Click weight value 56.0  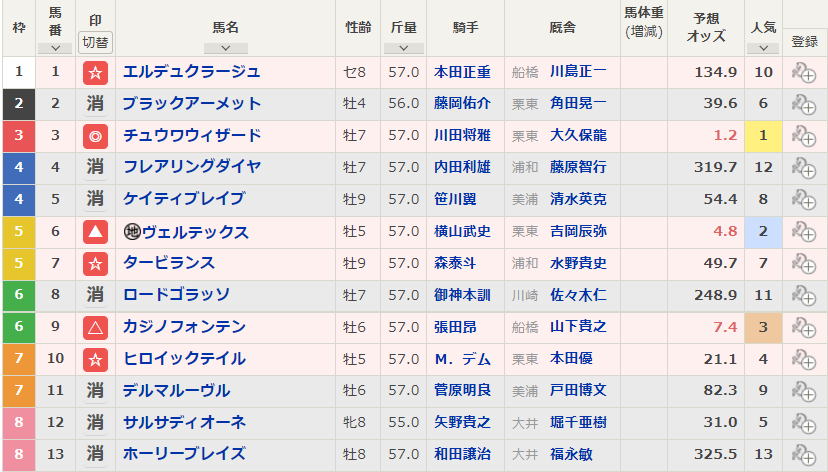pyautogui.click(x=403, y=103)
